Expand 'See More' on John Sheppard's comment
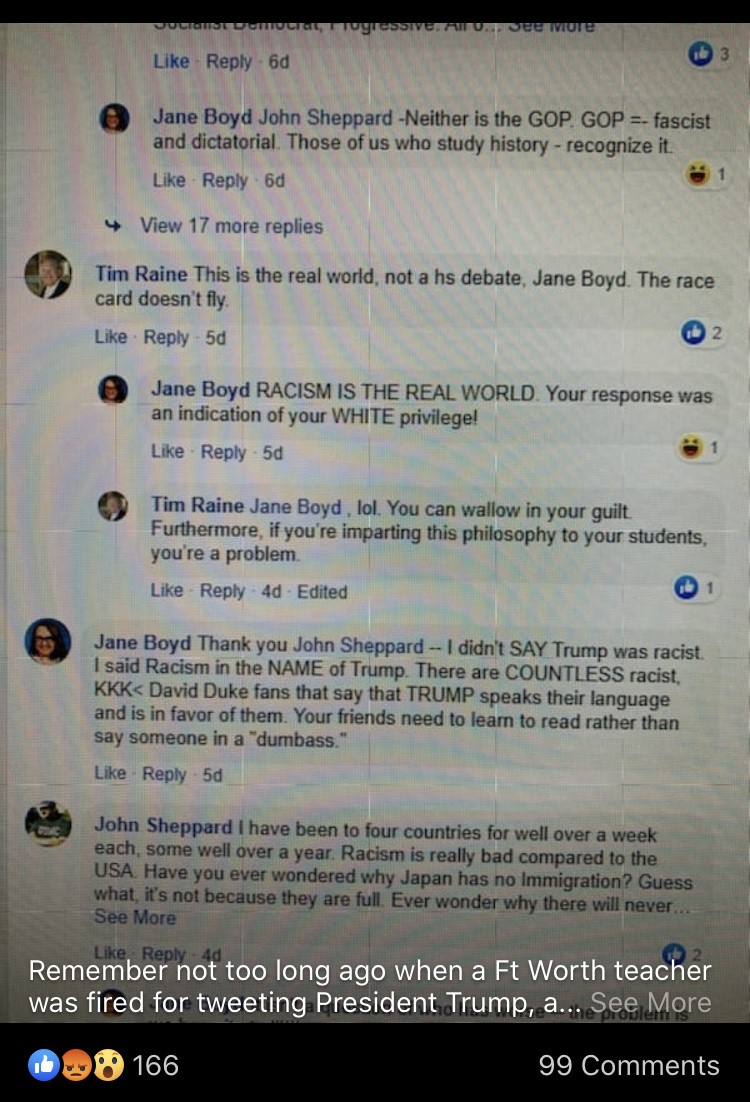 [135, 917]
